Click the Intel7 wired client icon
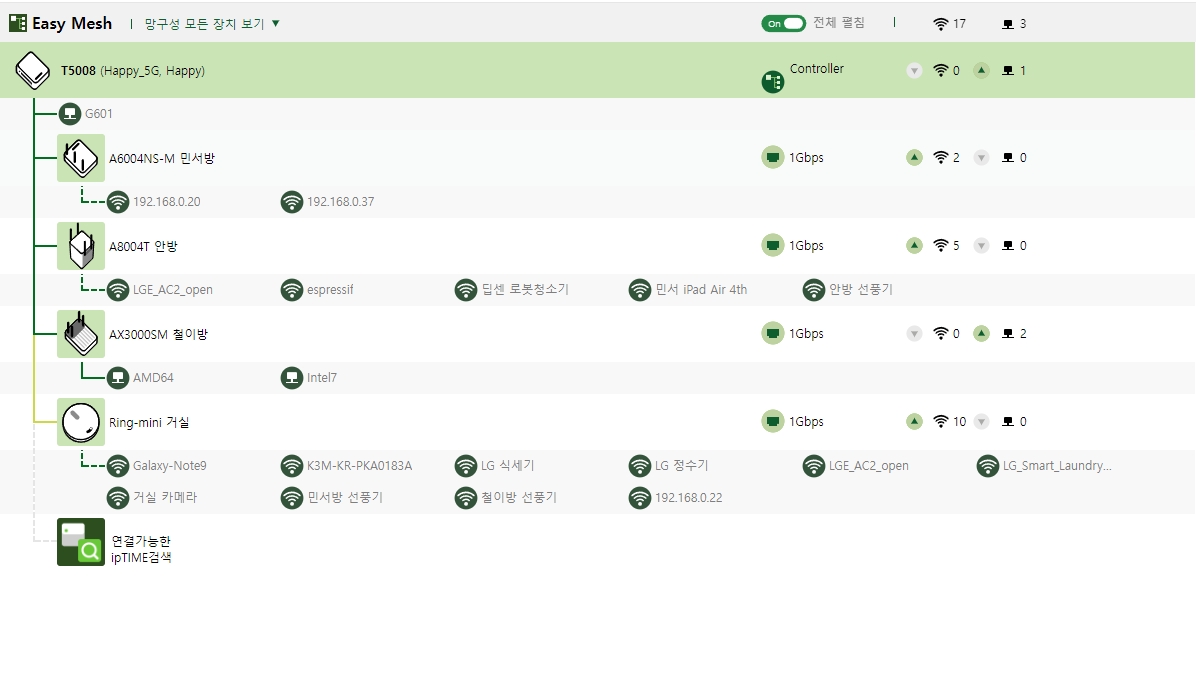Image resolution: width=1196 pixels, height=690 pixels. [291, 377]
